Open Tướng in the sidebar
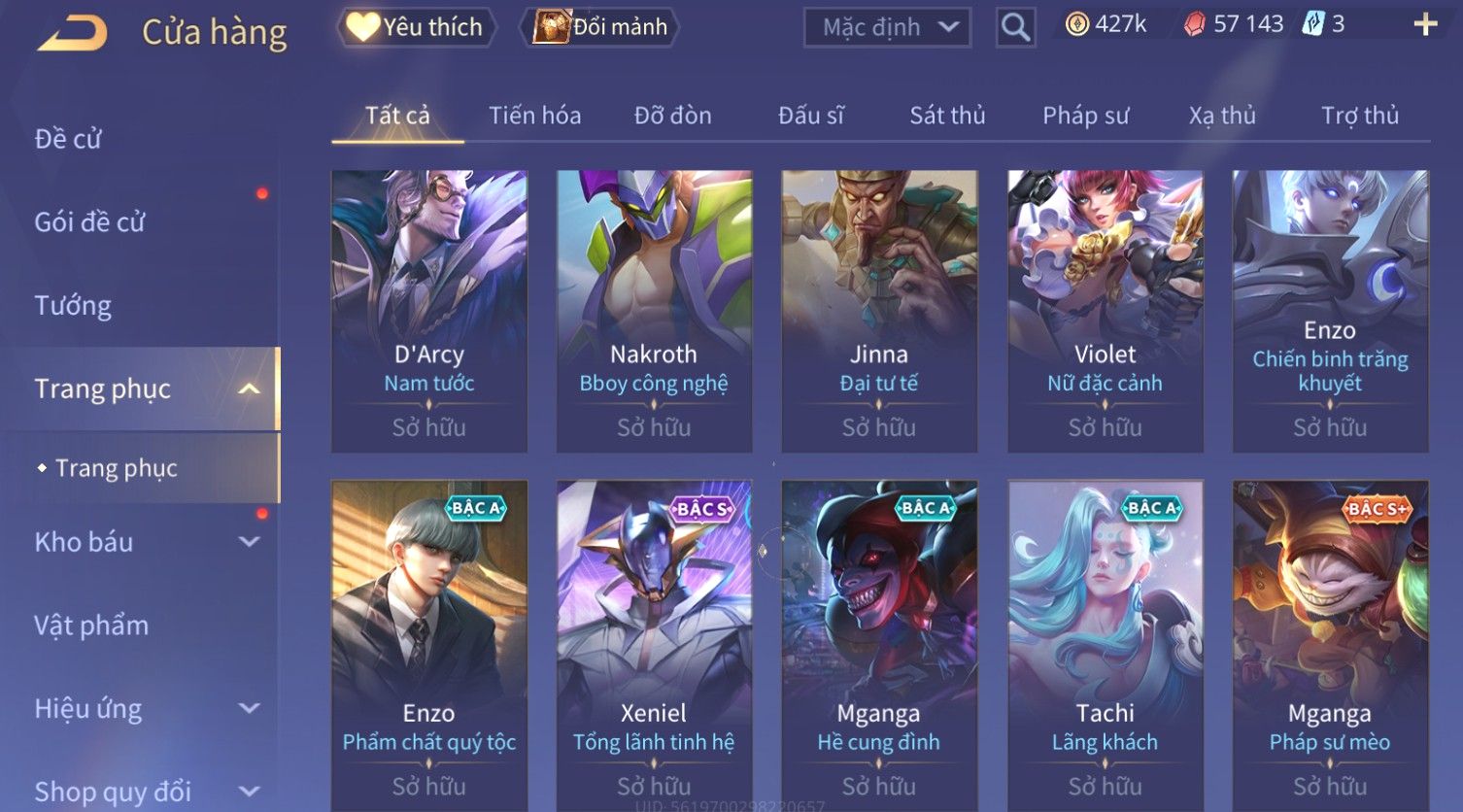Viewport: 1463px width, 812px height. point(73,306)
